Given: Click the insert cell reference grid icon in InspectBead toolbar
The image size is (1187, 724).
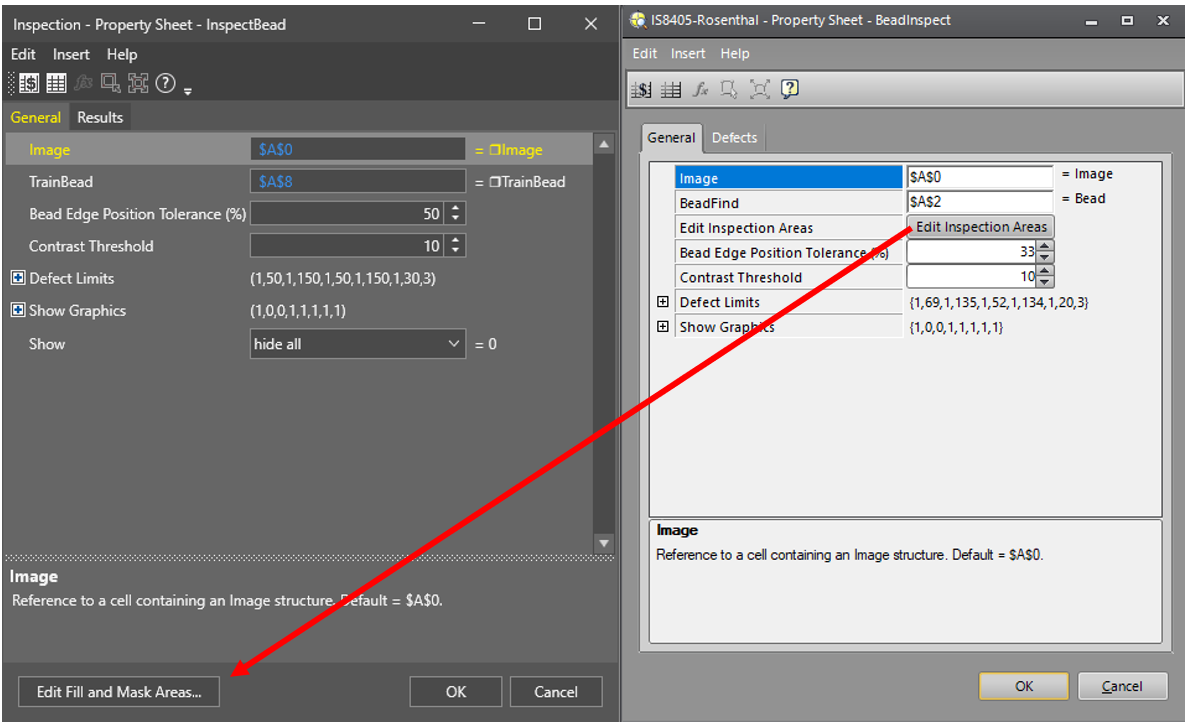Looking at the screenshot, I should point(56,85).
